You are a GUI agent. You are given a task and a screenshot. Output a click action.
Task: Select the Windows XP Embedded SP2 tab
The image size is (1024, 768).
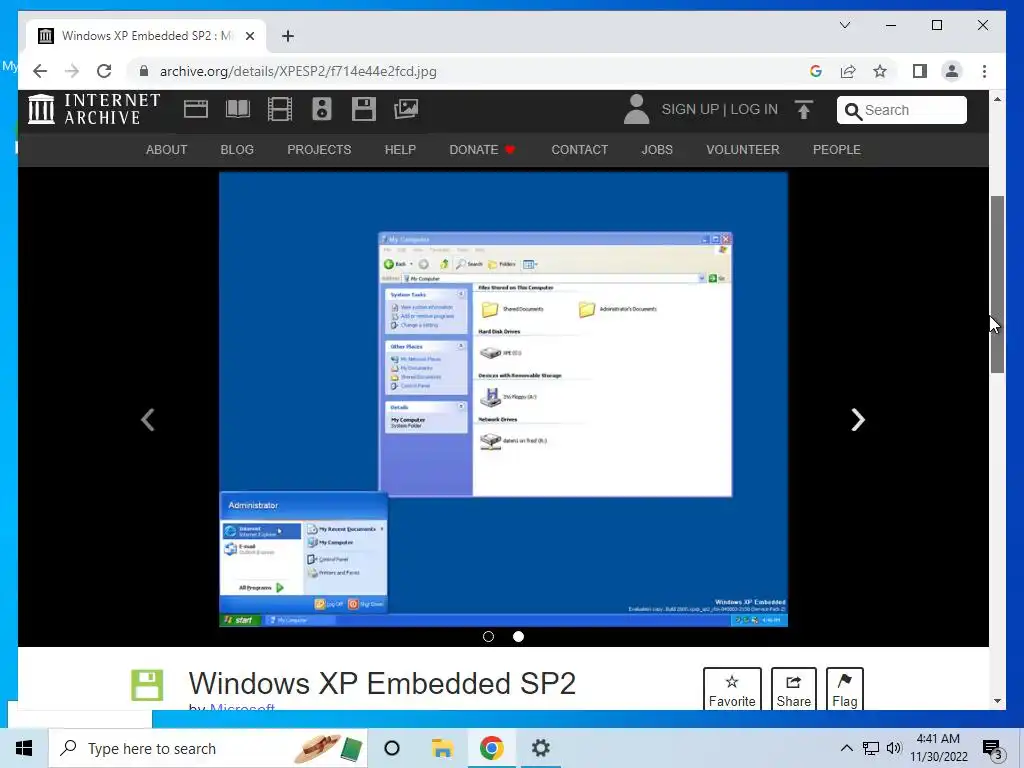point(146,36)
